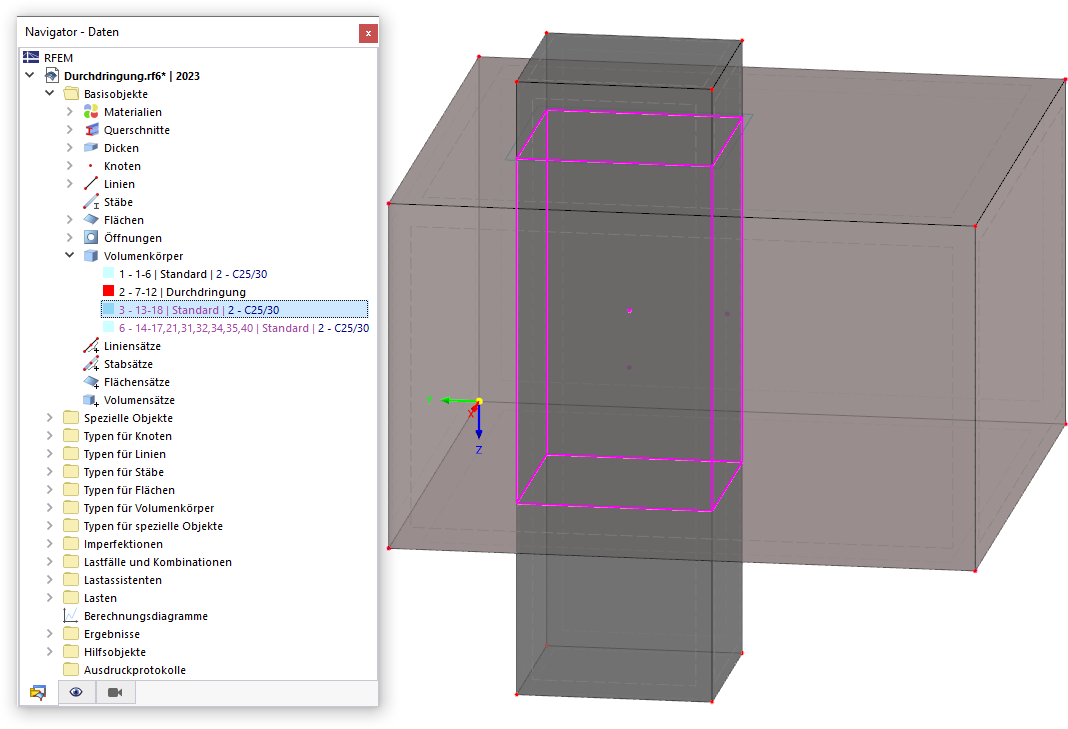Select the Typen für Flächen entry
The image size is (1068, 729).
pos(129,490)
